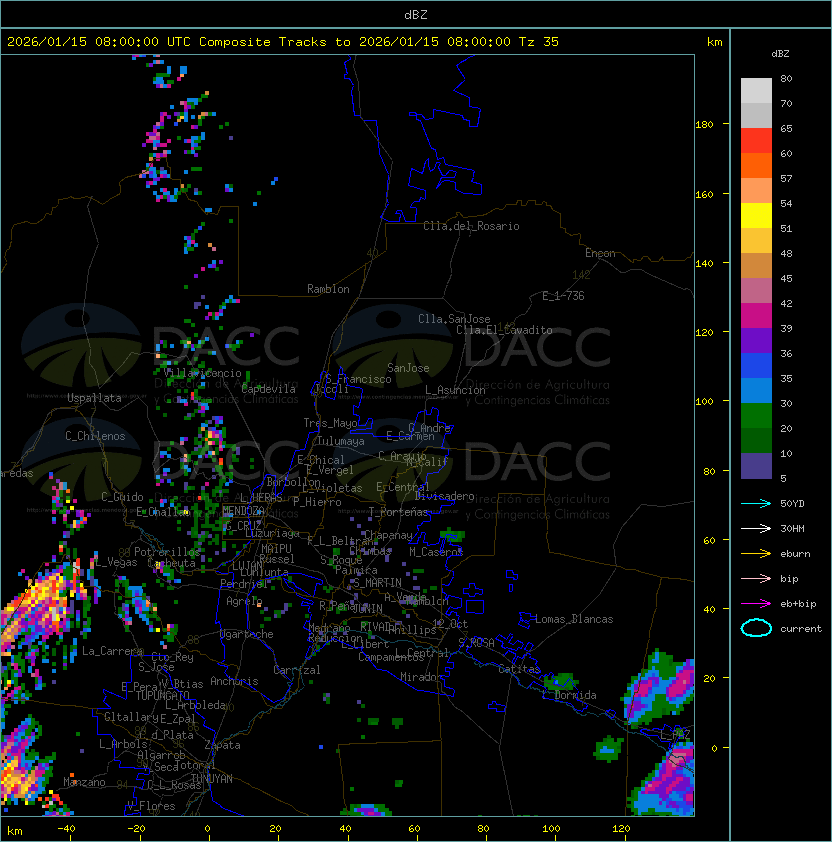
Task: Pick the green 20-30 dBZ color band
Action: pos(756,416)
